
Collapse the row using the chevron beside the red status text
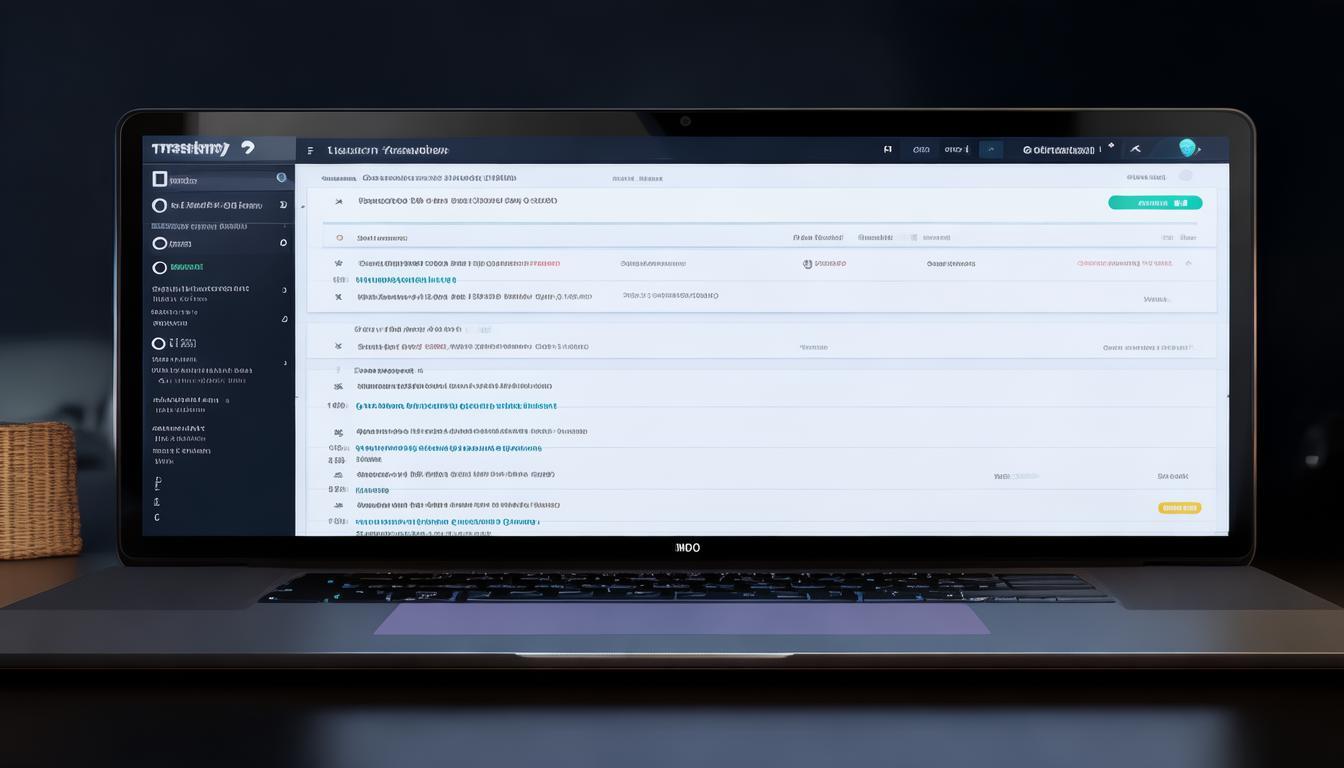(x=1188, y=263)
